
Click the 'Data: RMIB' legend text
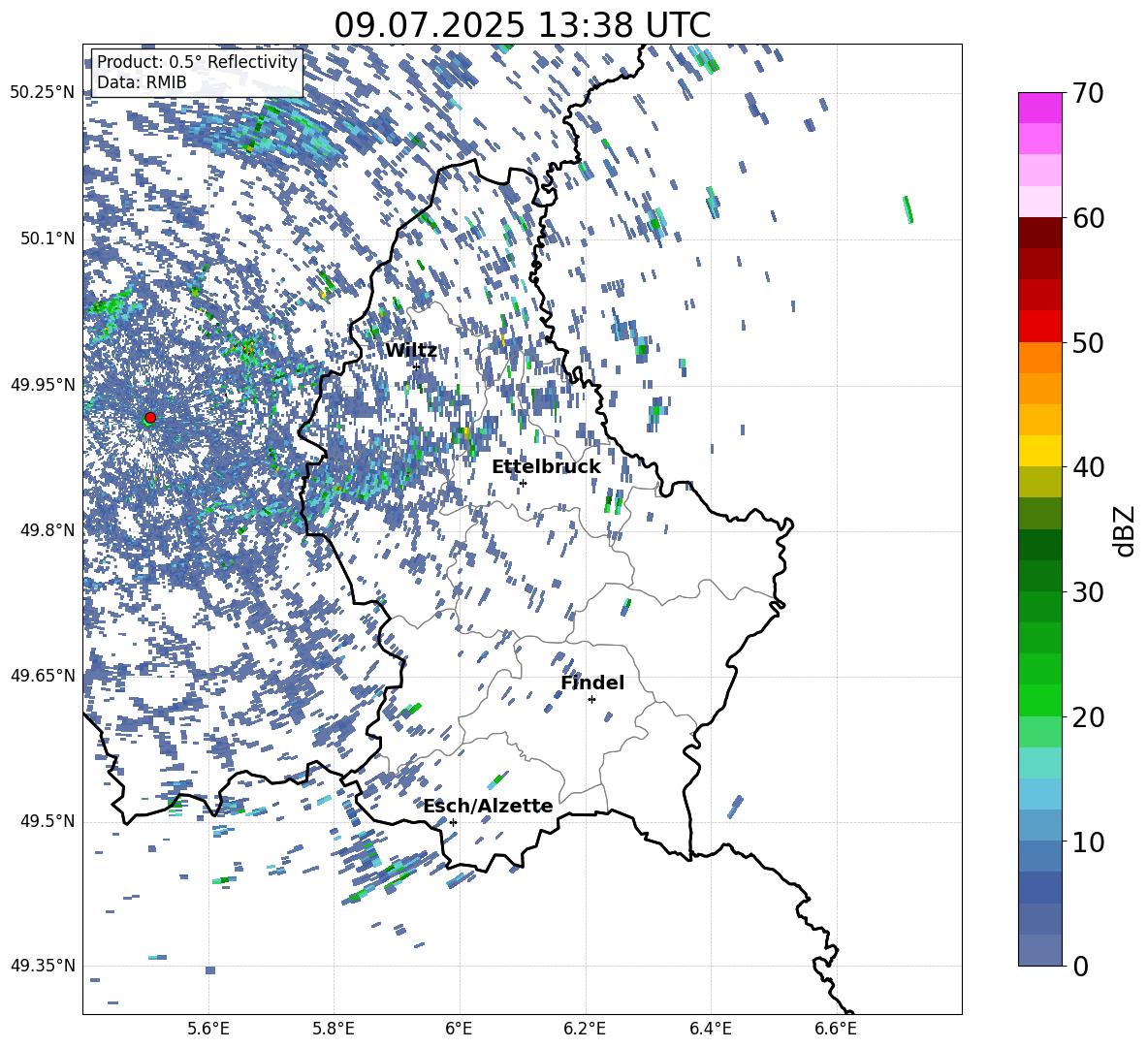142,82
